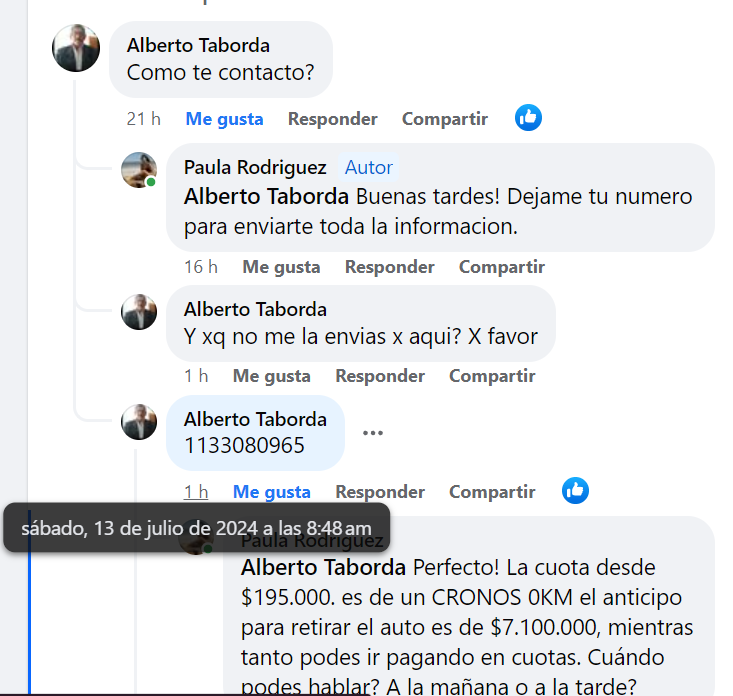The image size is (733, 696).
Task: Click Compartir under 'Y xq no me la envias'
Action: (491, 376)
